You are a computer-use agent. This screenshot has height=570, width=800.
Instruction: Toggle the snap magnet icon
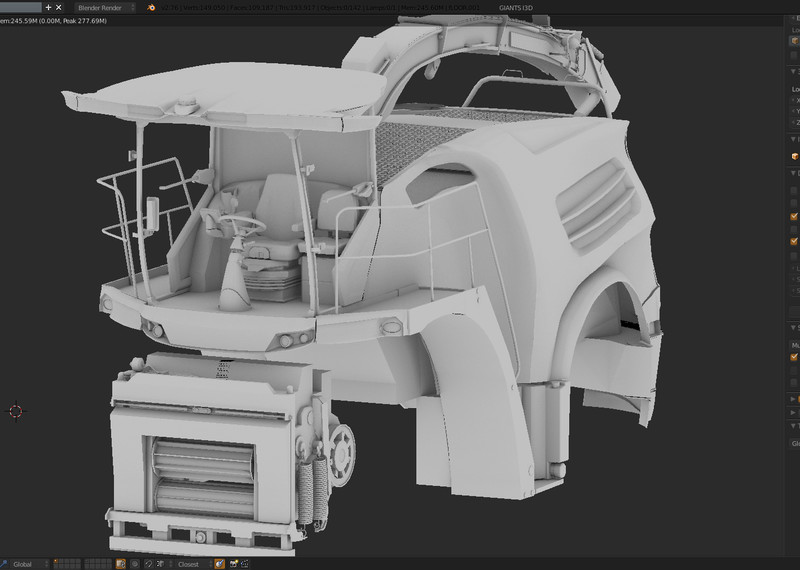(148, 564)
